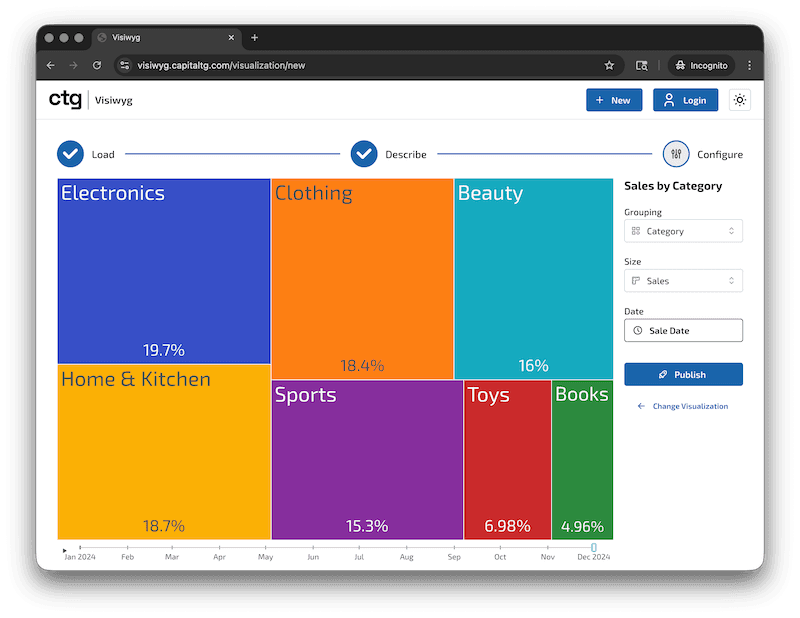This screenshot has width=800, height=618.
Task: Click the ctg logo
Action: 64,99
